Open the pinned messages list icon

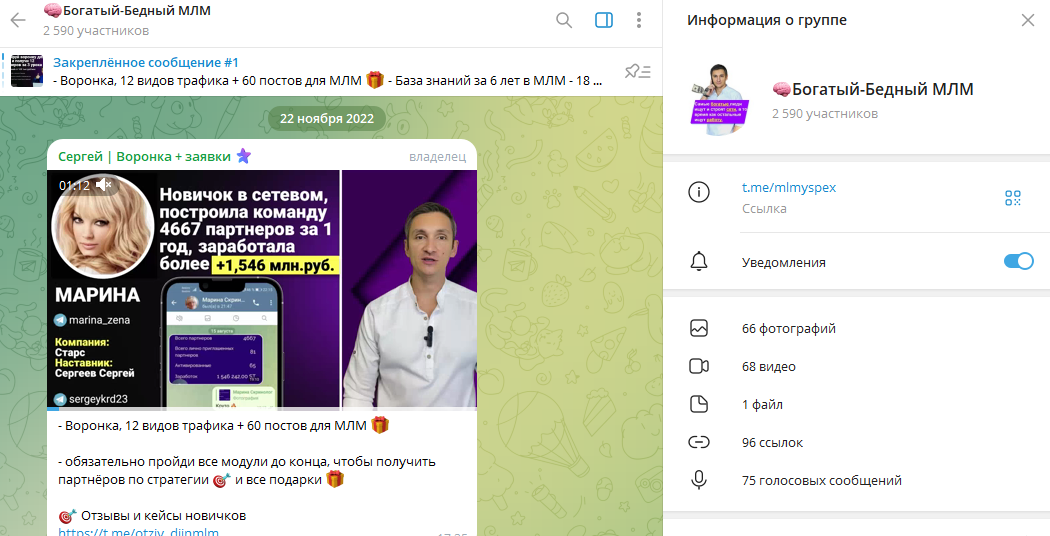click(638, 72)
